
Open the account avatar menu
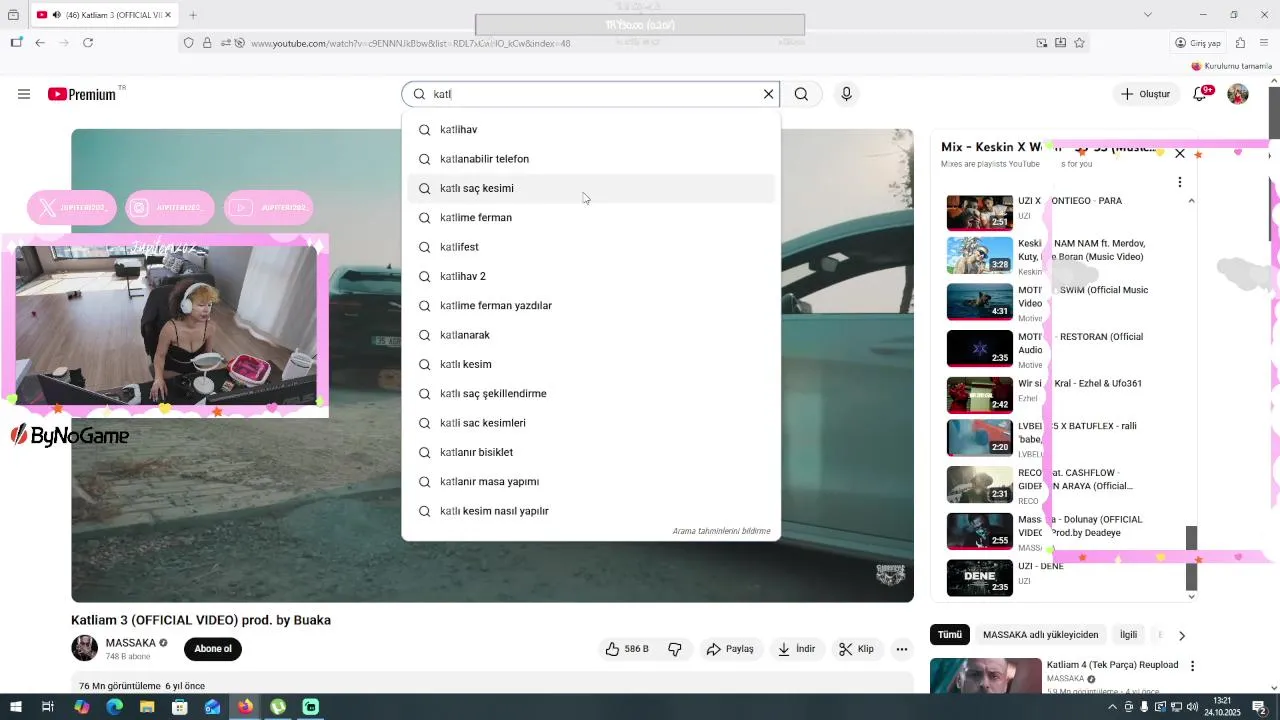pos(1238,94)
